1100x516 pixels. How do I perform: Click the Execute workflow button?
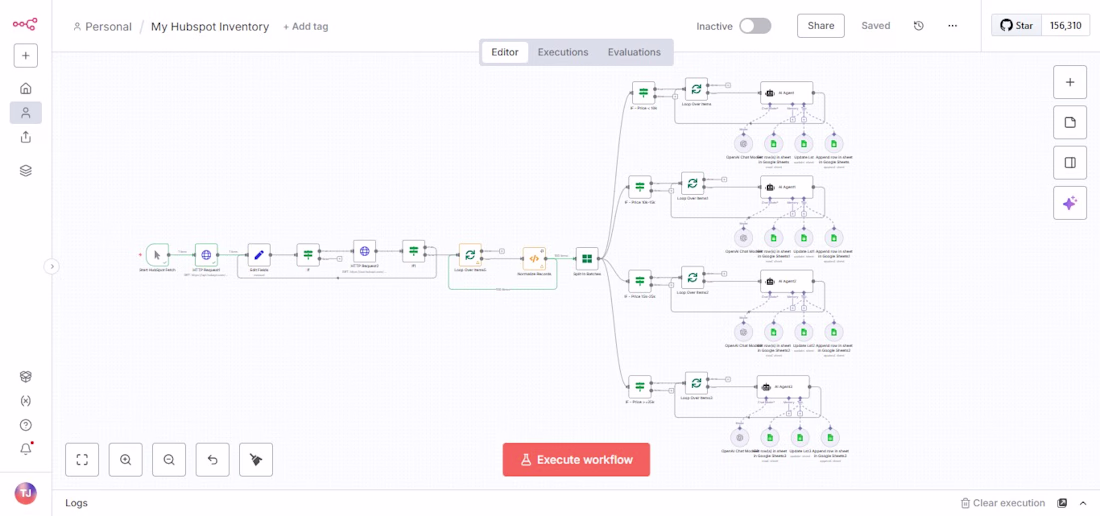point(576,460)
